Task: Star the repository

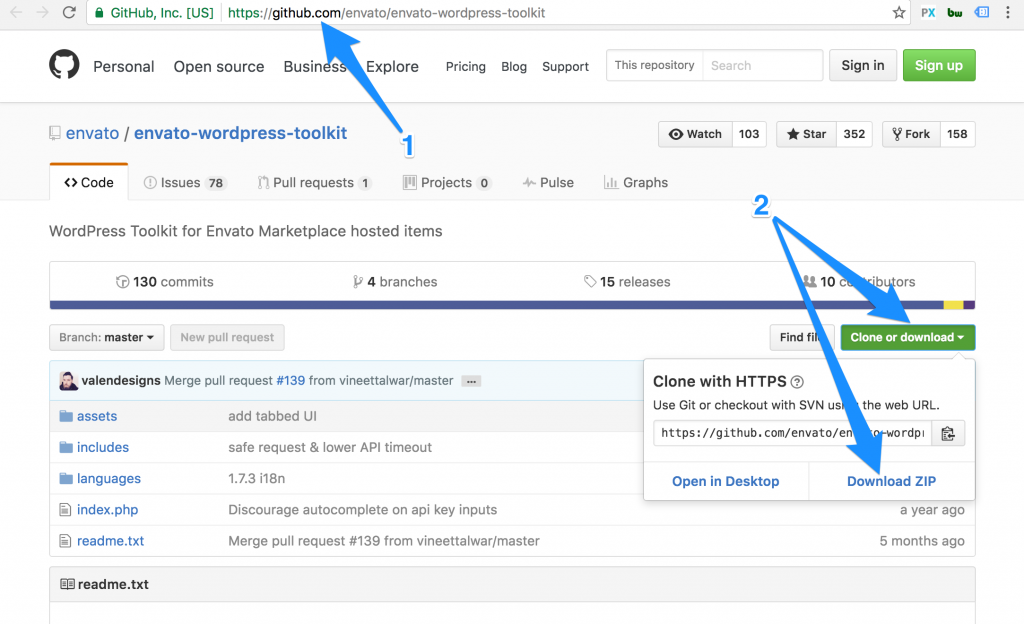Action: coord(807,134)
